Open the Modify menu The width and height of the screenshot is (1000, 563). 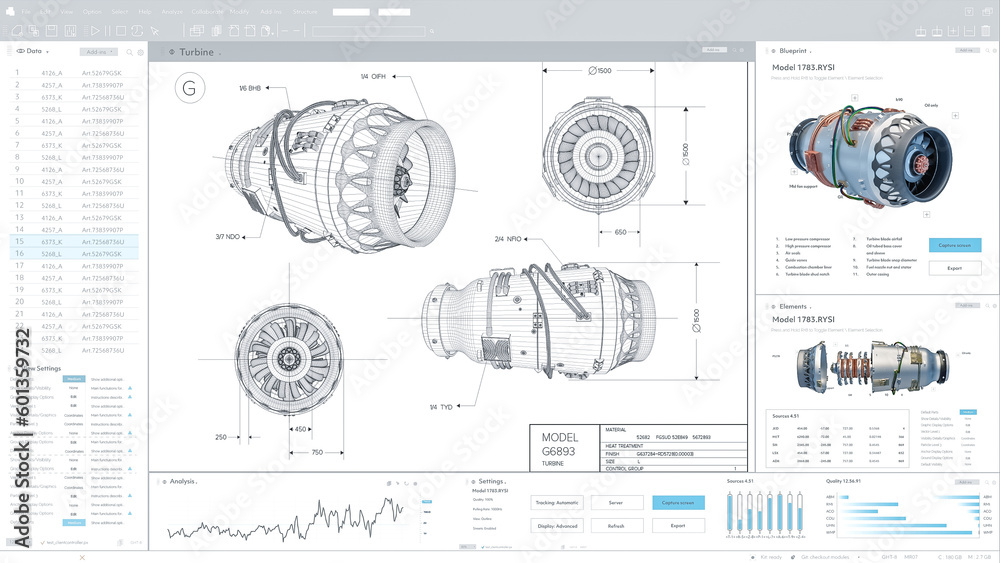tap(239, 11)
